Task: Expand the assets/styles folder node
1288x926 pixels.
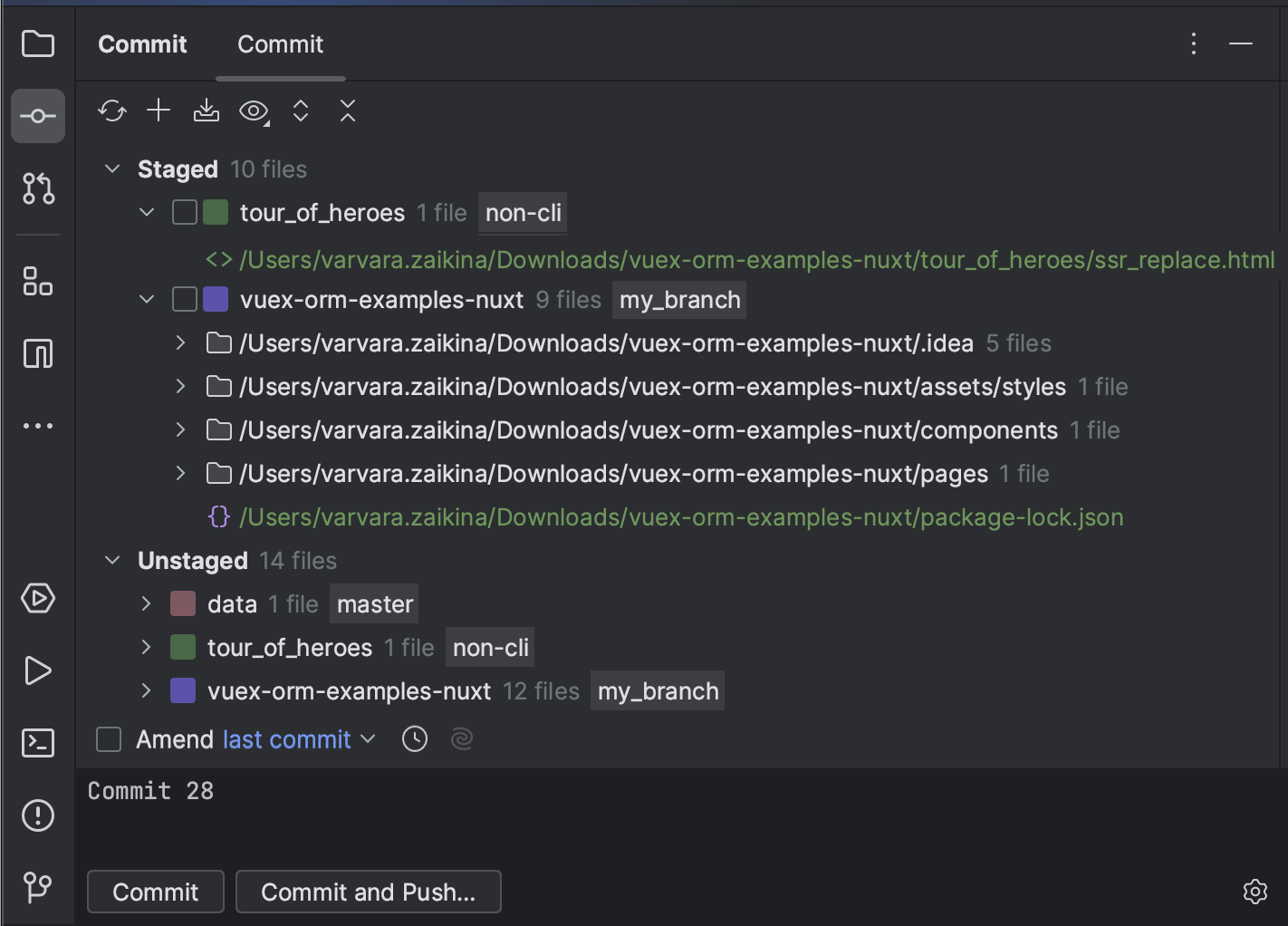Action: (180, 386)
